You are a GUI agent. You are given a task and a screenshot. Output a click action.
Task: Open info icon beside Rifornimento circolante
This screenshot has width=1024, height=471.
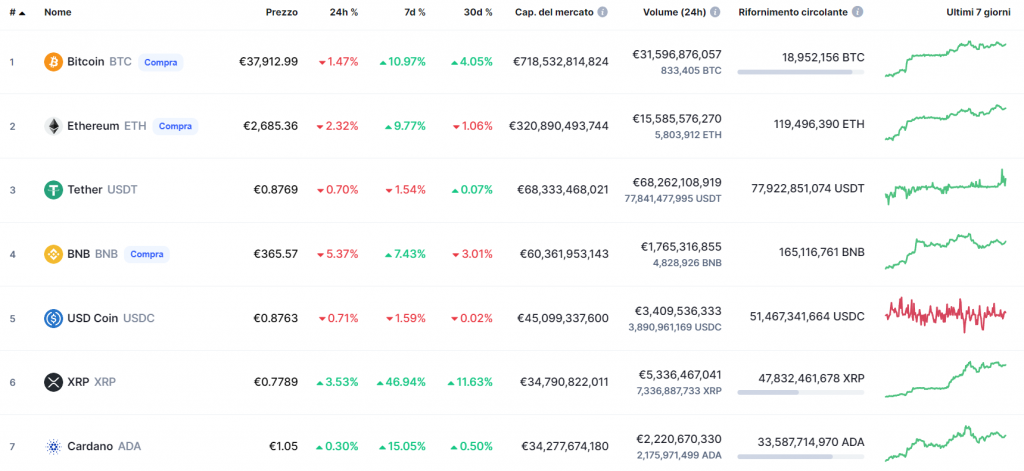click(x=857, y=12)
